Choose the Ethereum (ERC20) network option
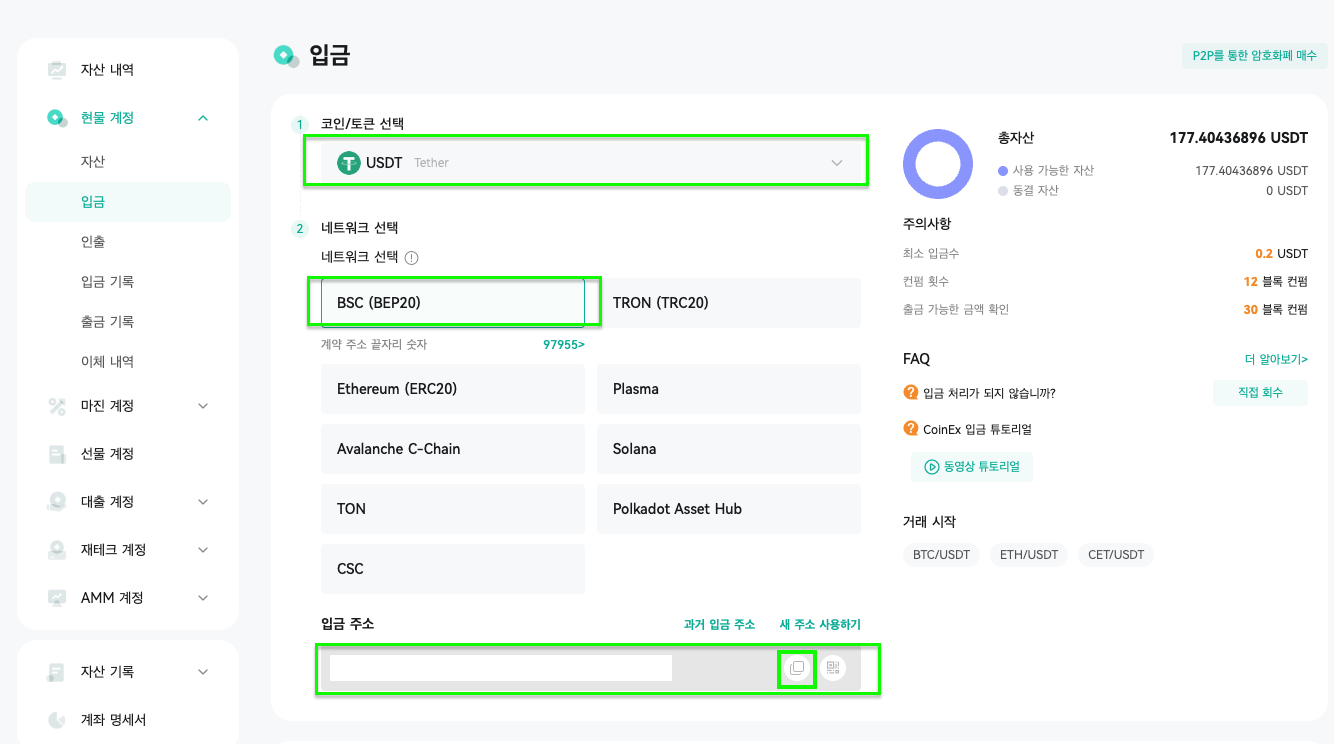This screenshot has height=744, width=1334. coord(453,389)
